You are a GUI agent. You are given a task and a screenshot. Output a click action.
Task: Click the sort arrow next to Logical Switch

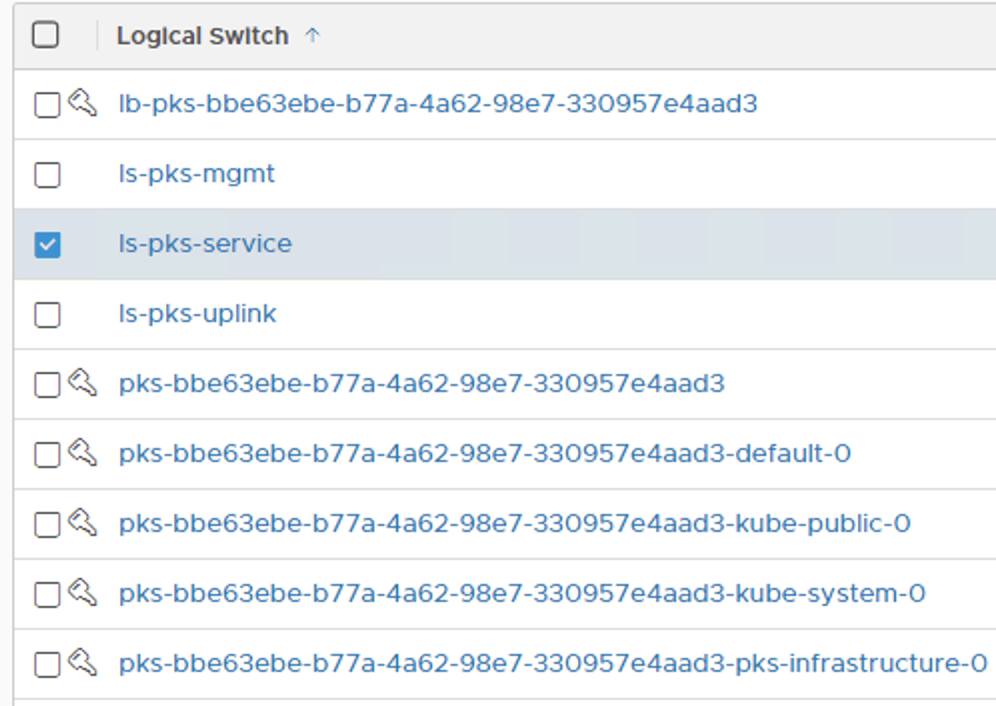(x=313, y=36)
